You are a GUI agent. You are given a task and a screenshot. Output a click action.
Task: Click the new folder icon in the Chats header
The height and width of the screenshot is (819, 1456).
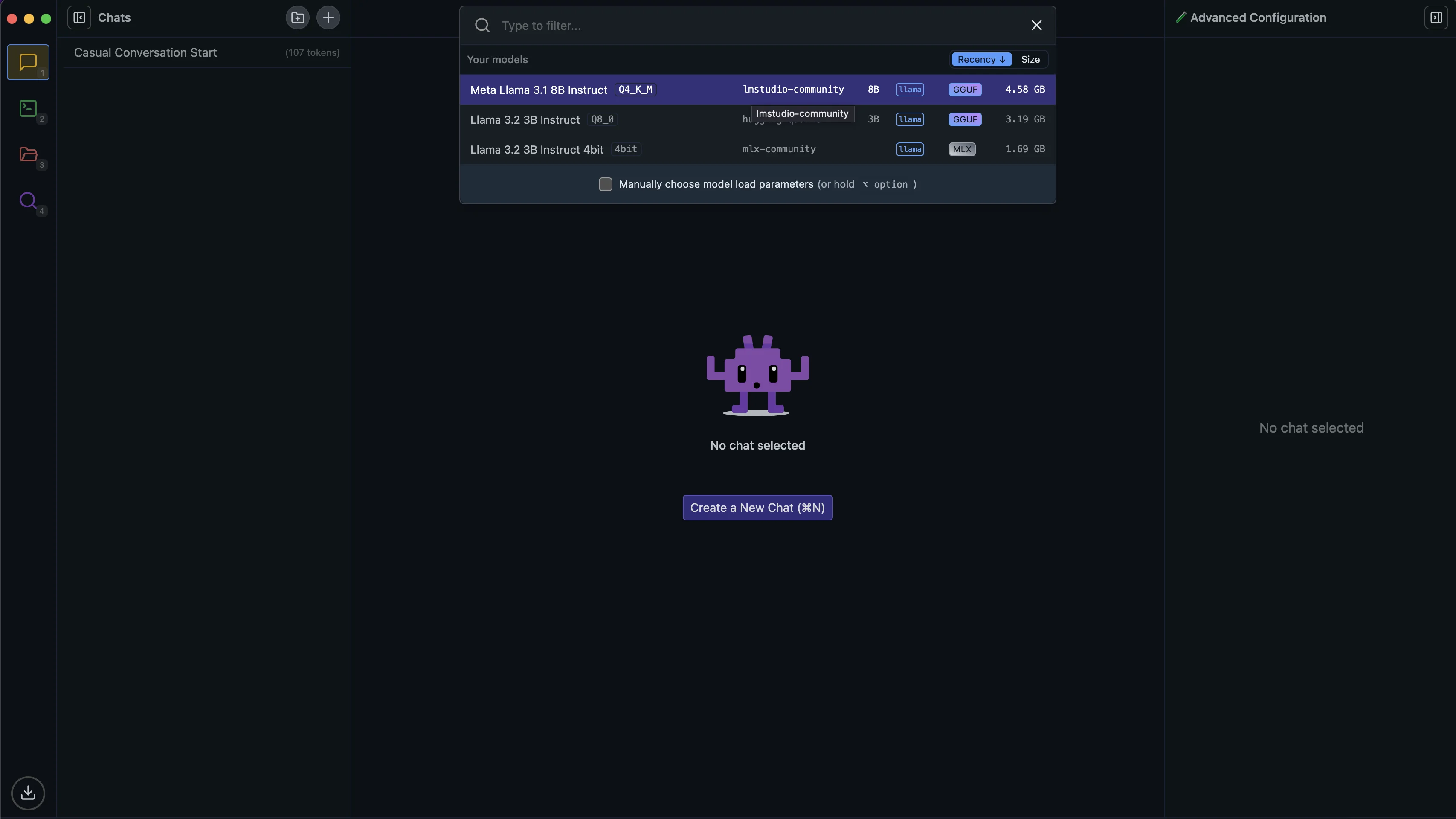(297, 17)
